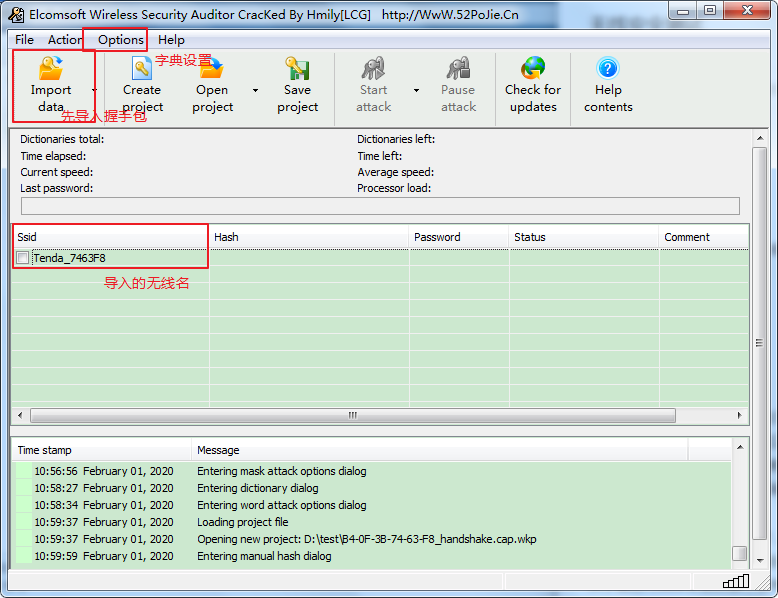Click the Password column header

[459, 237]
